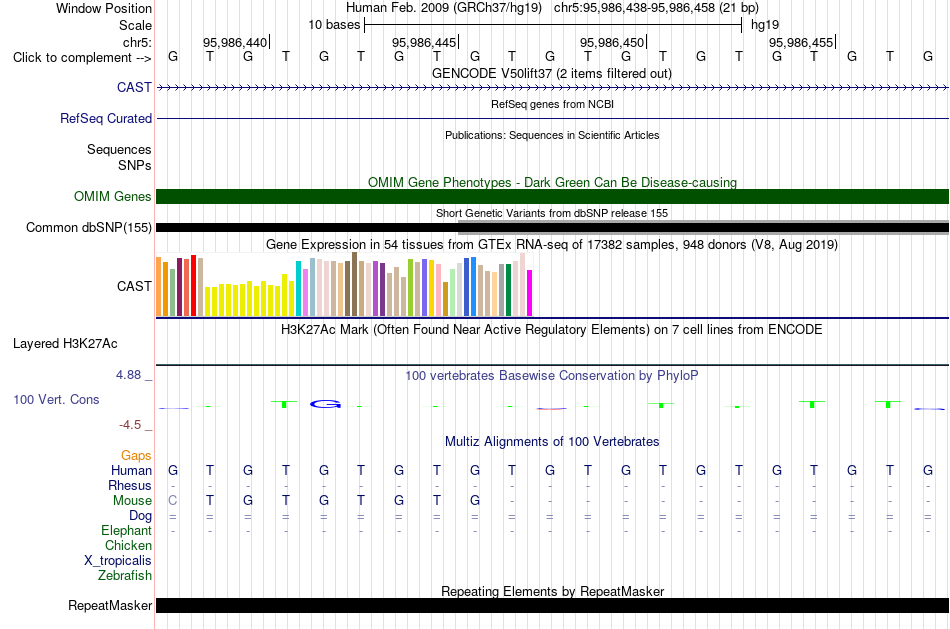Click the dark green OMIM Genes bar
The image size is (950, 629).
tap(553, 196)
